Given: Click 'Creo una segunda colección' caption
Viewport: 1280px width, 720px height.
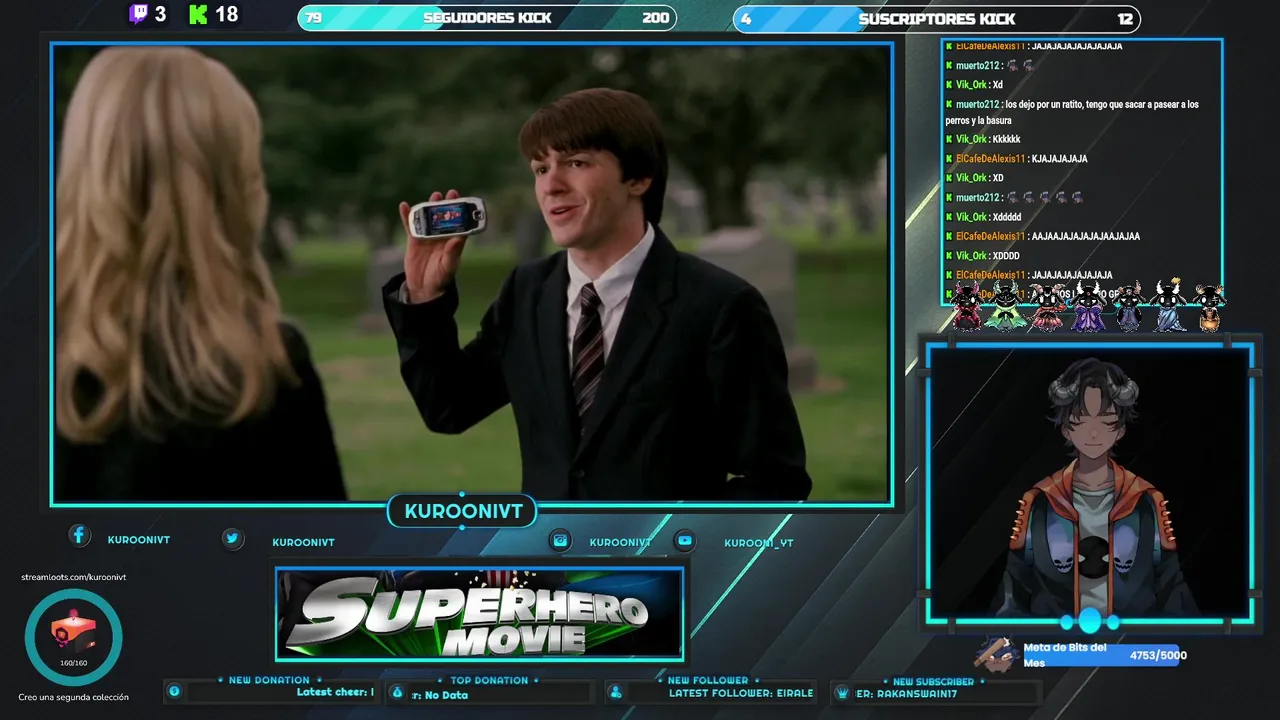Looking at the screenshot, I should click(x=73, y=697).
